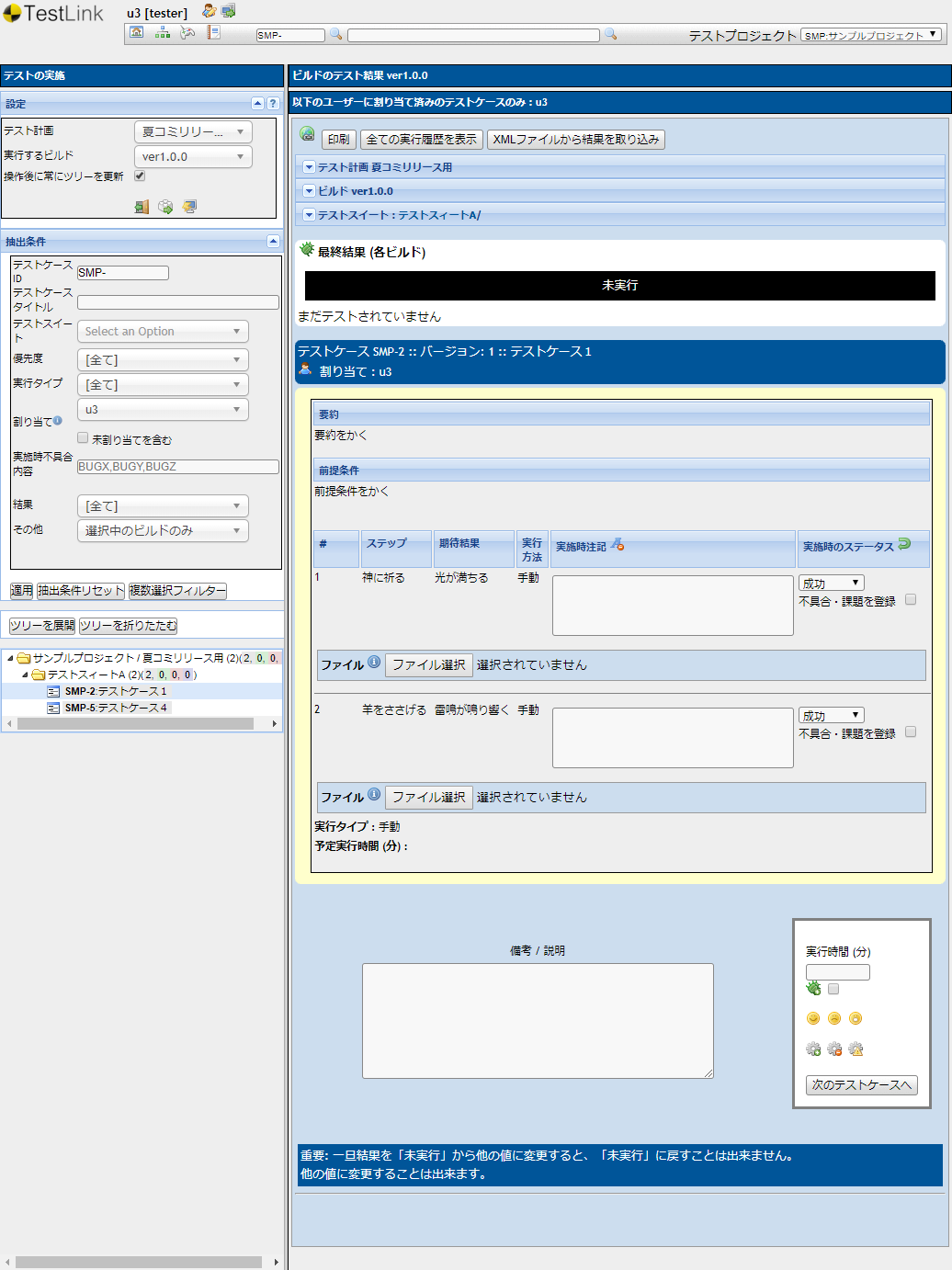Select the XMLファイルから結果を取り込み button
The width and height of the screenshot is (952, 1270).
point(576,139)
